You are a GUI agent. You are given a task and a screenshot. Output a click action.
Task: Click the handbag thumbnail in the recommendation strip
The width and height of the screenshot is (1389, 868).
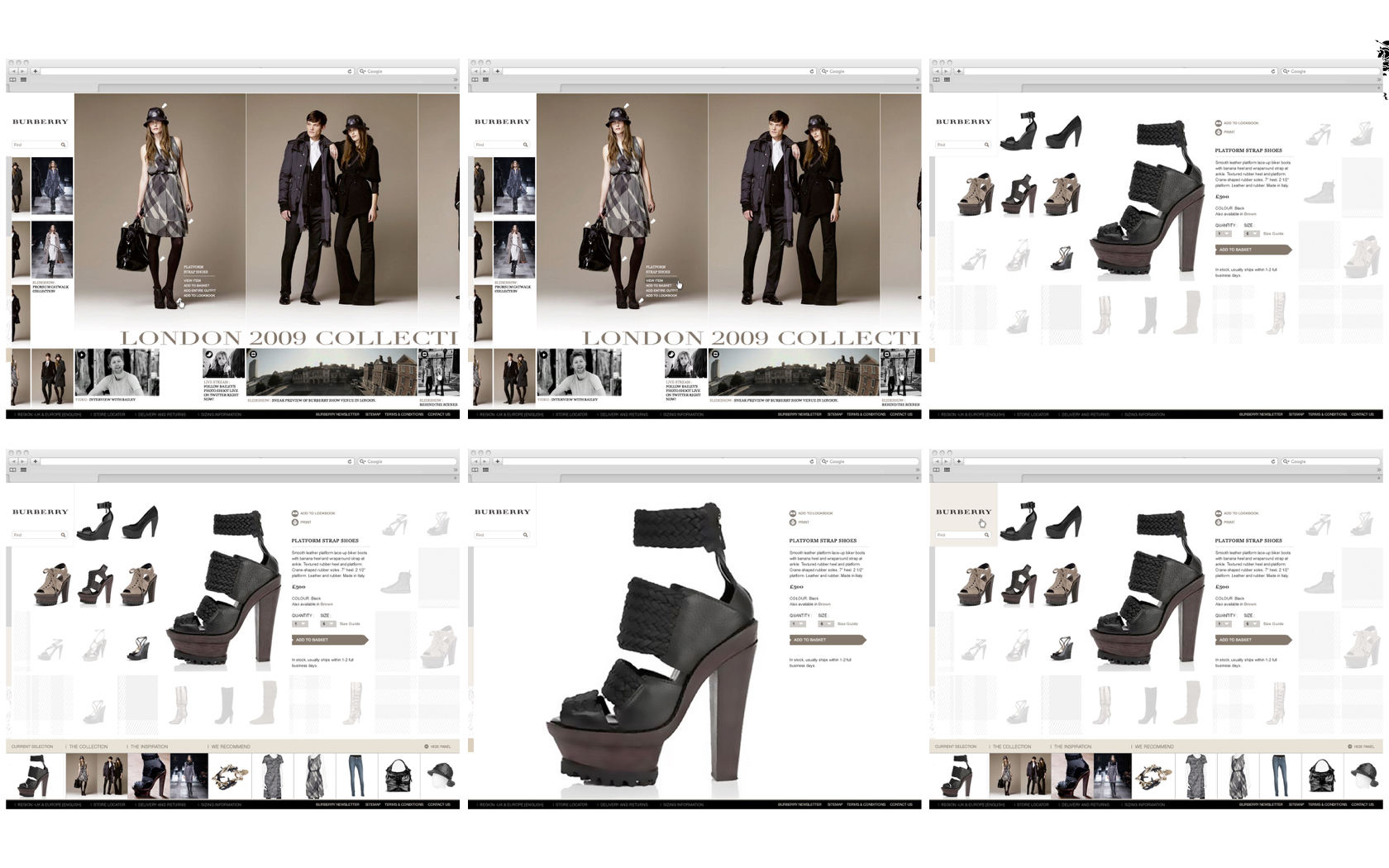(x=398, y=775)
